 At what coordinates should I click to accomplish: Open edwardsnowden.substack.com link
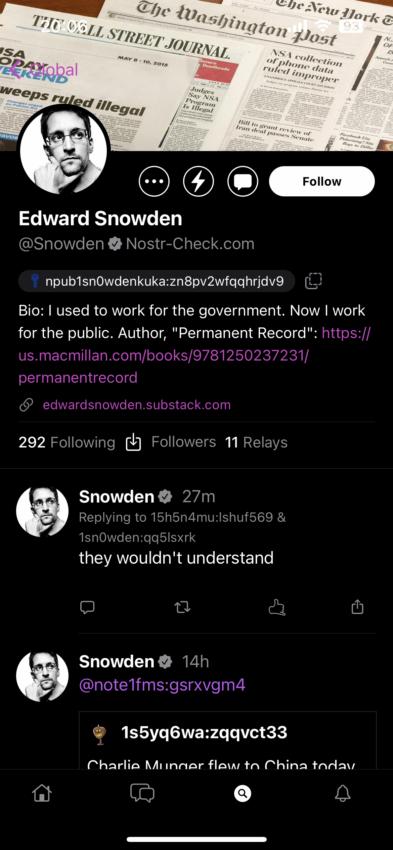click(137, 405)
